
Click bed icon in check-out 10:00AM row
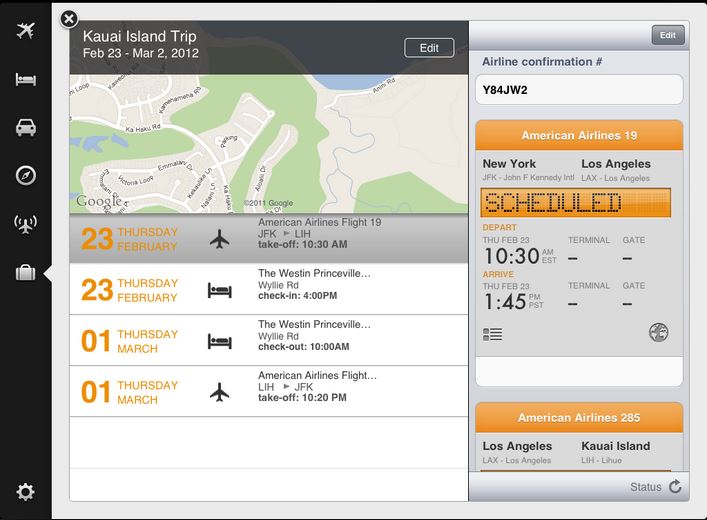coord(220,341)
